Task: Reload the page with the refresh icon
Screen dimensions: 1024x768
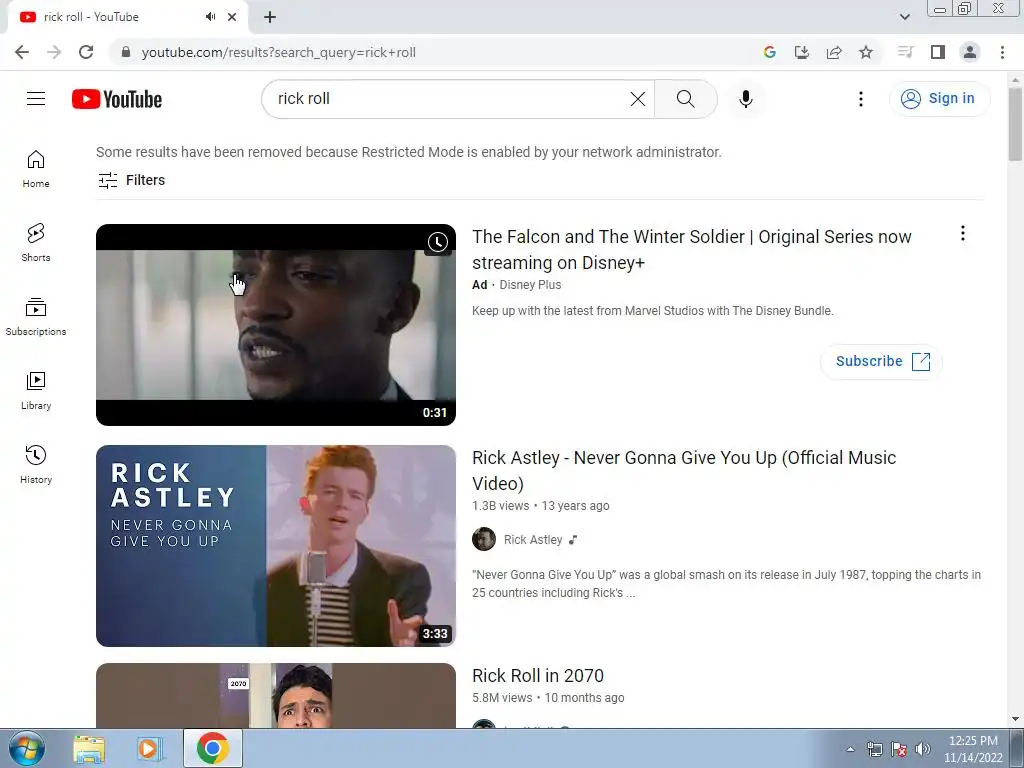Action: tap(86, 52)
